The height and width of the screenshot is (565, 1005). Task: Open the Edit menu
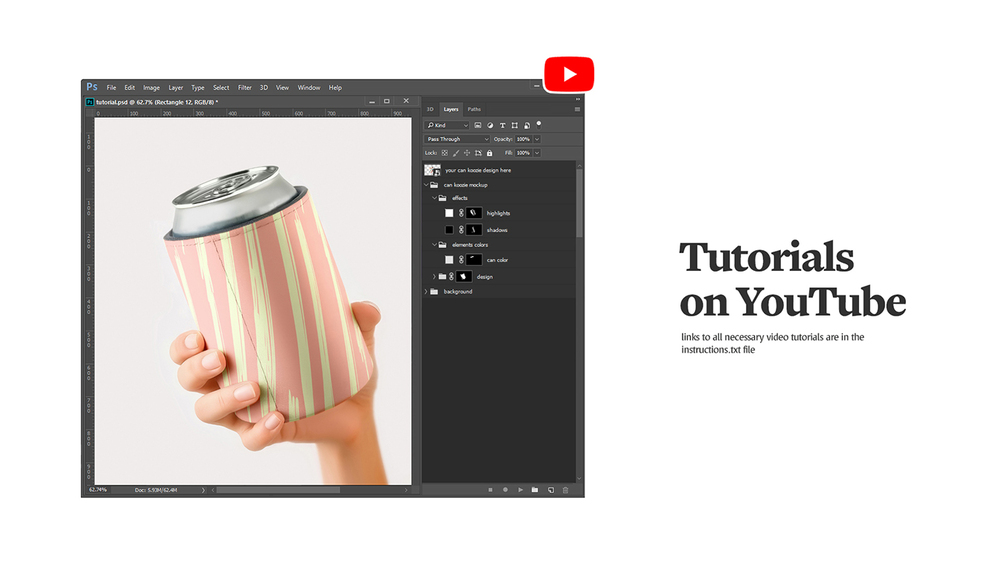click(x=129, y=88)
